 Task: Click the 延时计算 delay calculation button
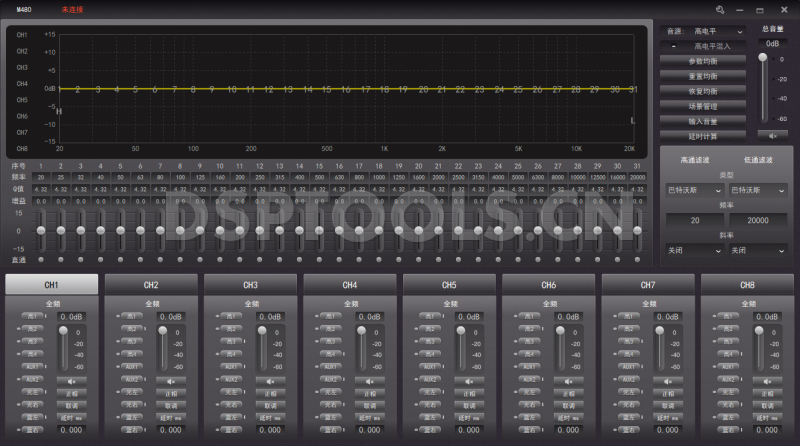[x=703, y=136]
